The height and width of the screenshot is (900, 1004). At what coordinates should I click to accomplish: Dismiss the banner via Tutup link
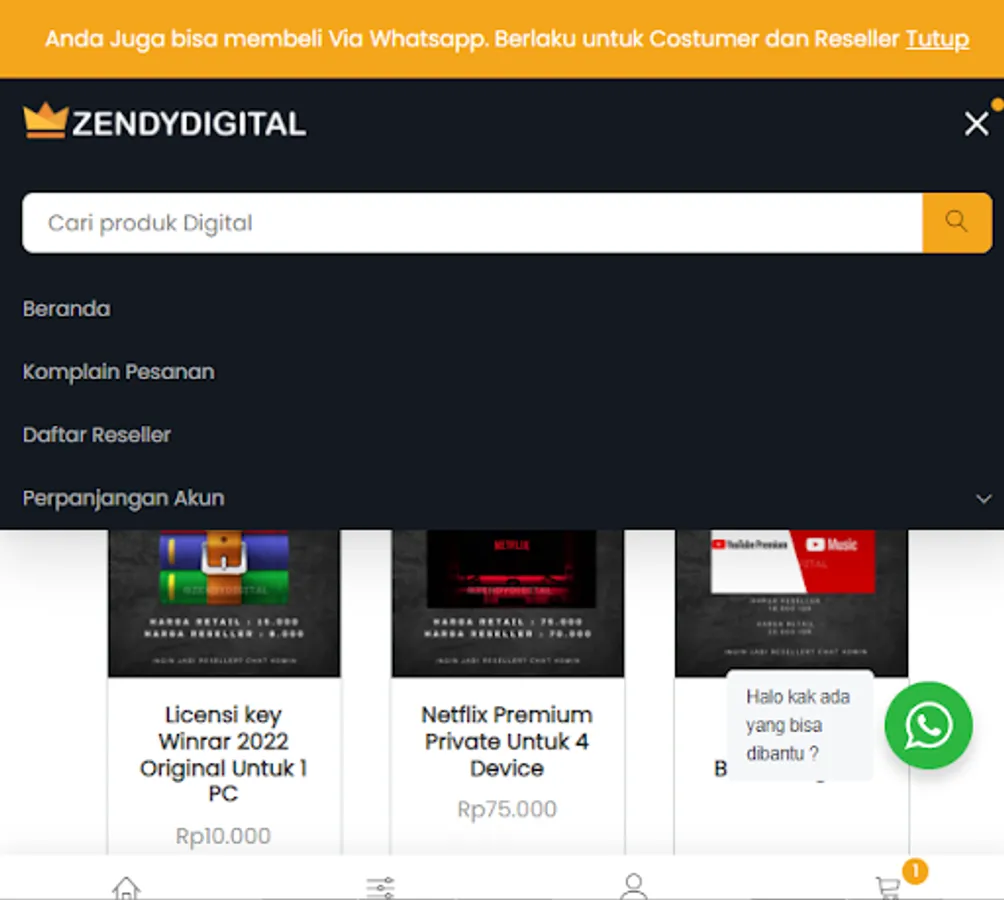937,39
